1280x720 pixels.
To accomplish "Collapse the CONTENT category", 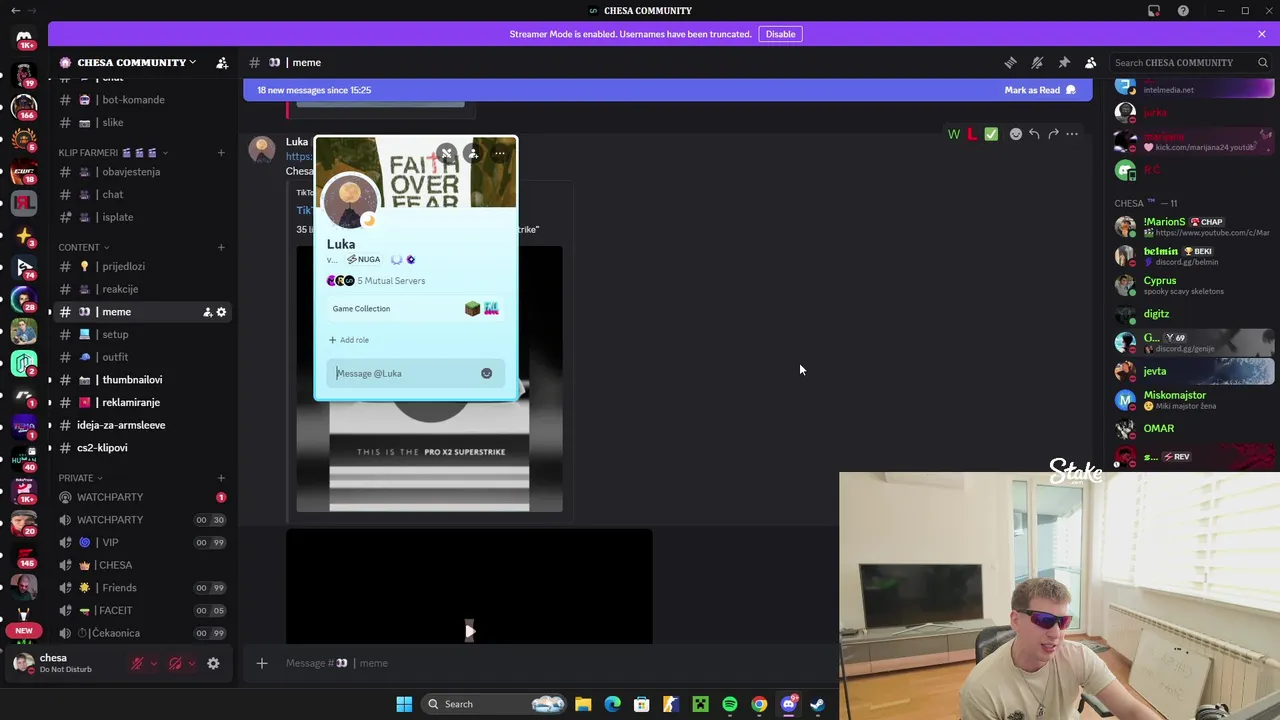I will 84,247.
